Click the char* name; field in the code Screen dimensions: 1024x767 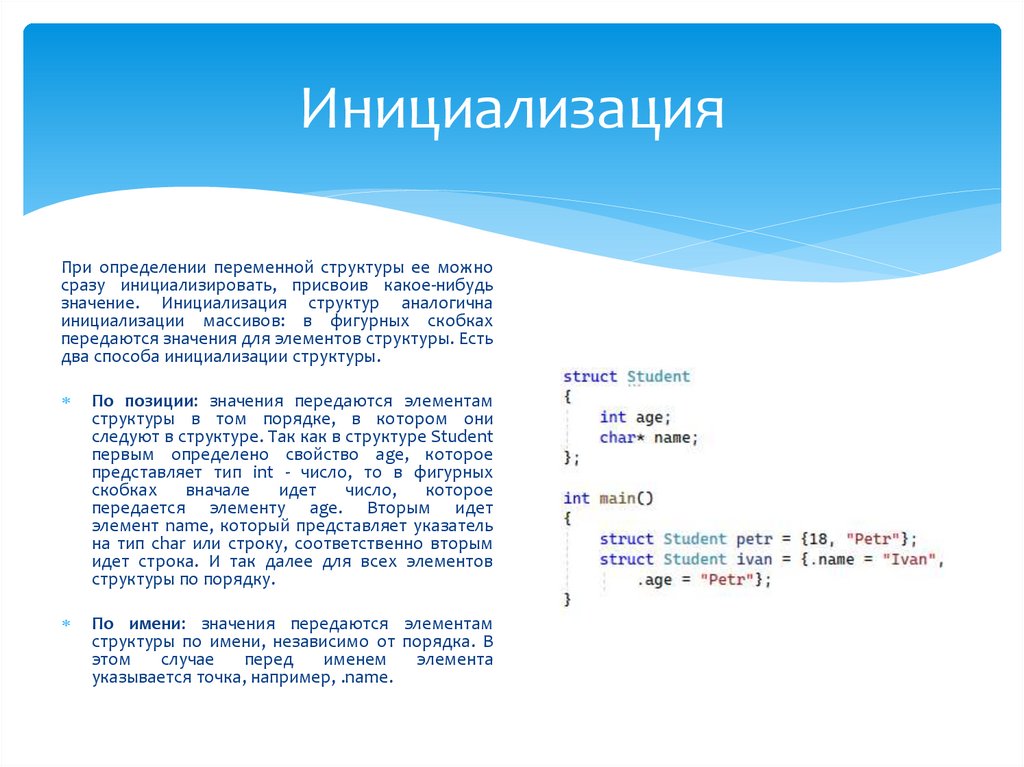point(650,437)
